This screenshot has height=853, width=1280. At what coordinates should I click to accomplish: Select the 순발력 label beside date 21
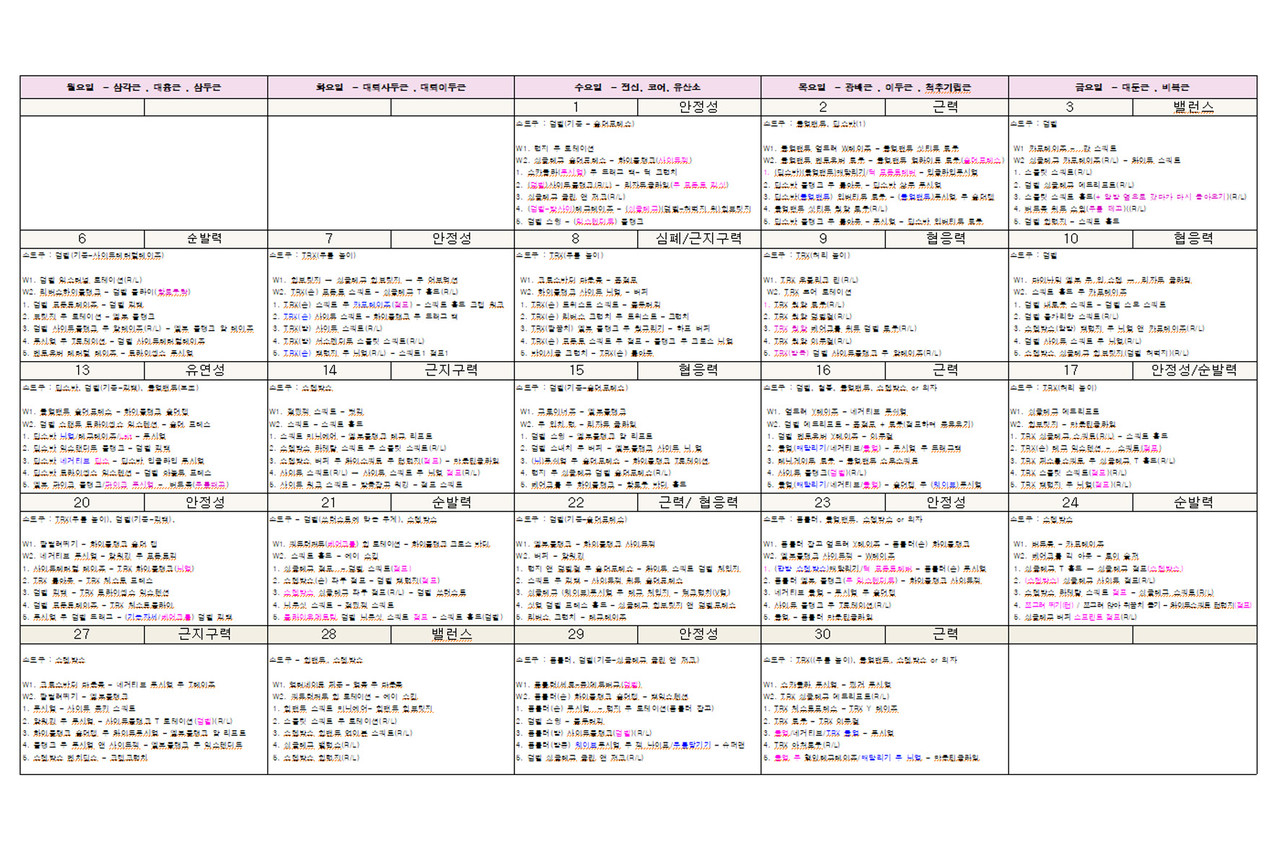[453, 502]
